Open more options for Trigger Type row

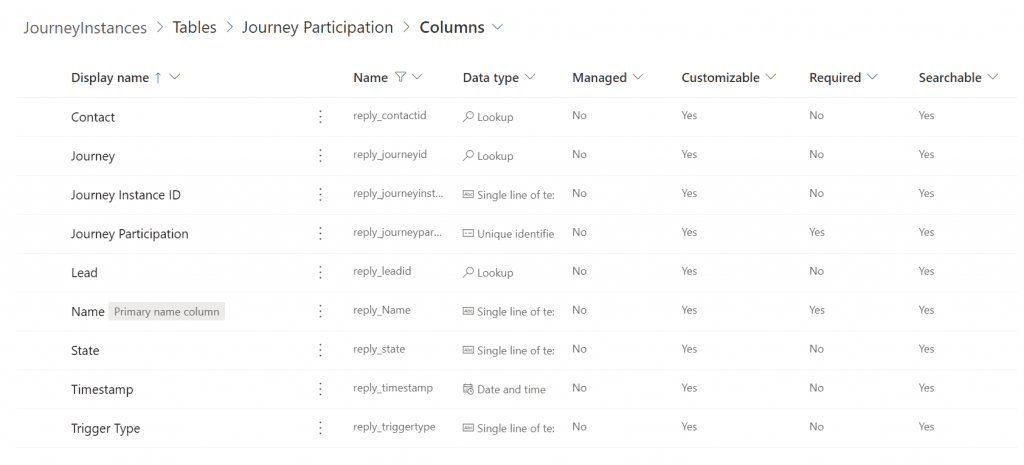320,428
